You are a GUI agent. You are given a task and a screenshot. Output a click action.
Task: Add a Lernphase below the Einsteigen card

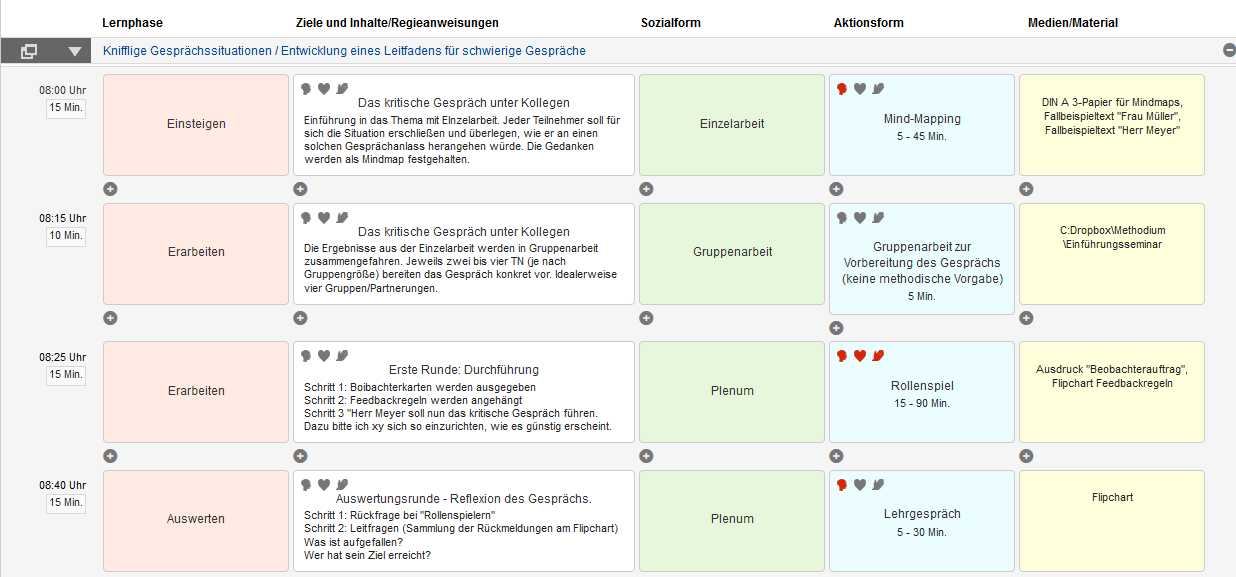coord(110,188)
